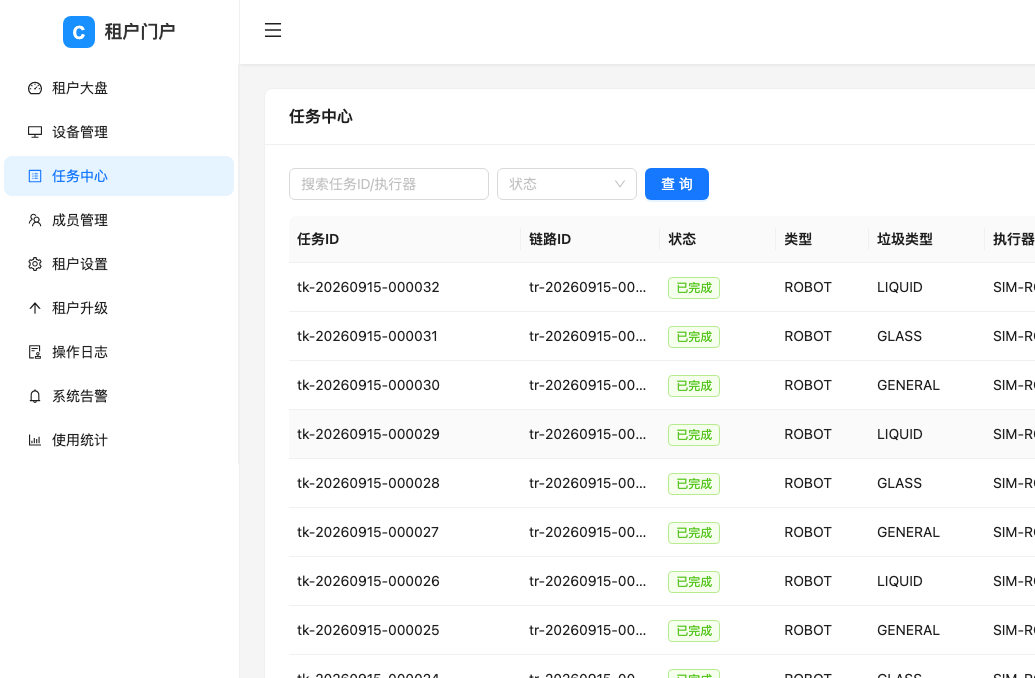Click the list icon beside 任务中心

point(35,176)
